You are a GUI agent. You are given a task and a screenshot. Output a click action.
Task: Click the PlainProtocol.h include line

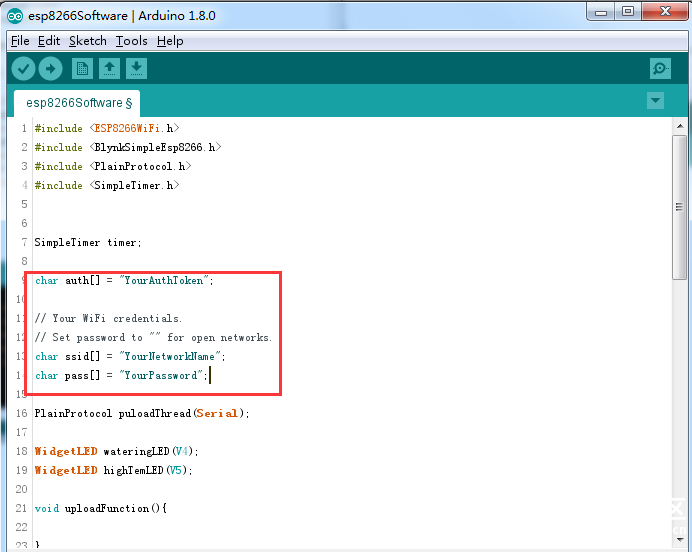pos(113,166)
